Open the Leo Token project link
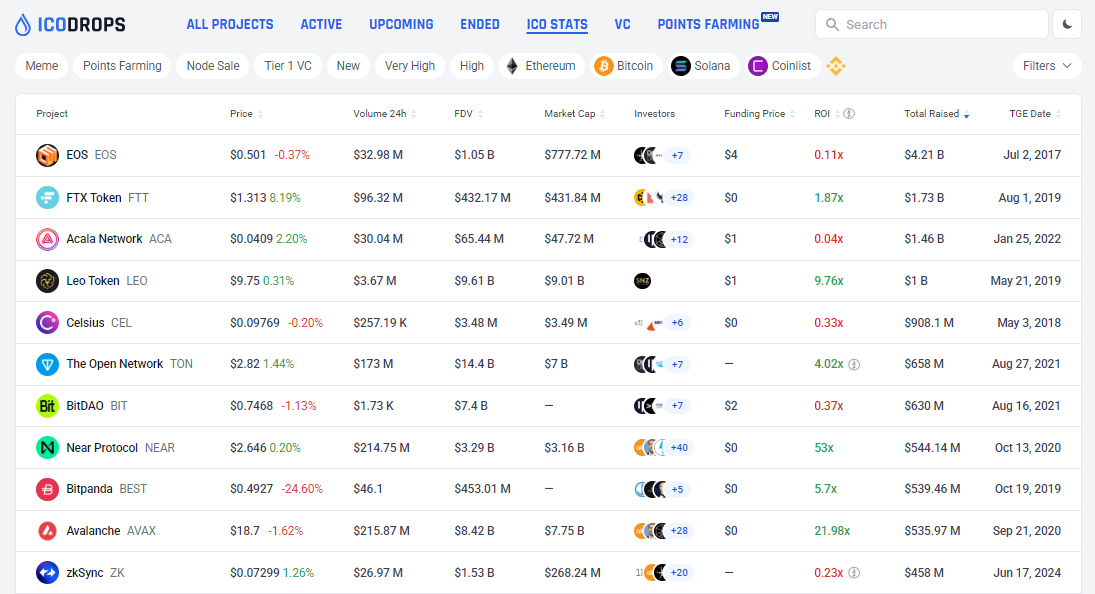 93,281
